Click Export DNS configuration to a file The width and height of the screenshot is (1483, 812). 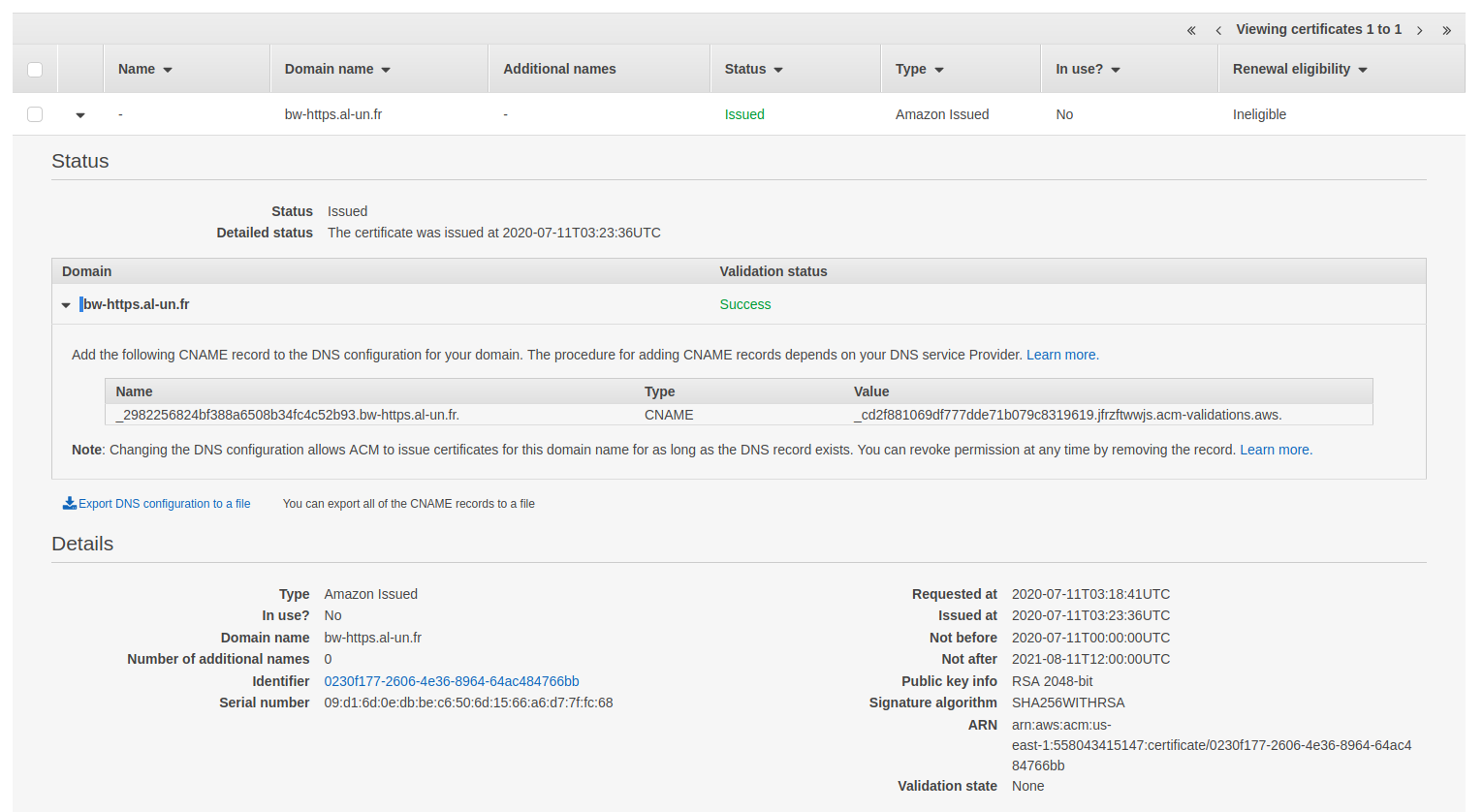(x=164, y=504)
